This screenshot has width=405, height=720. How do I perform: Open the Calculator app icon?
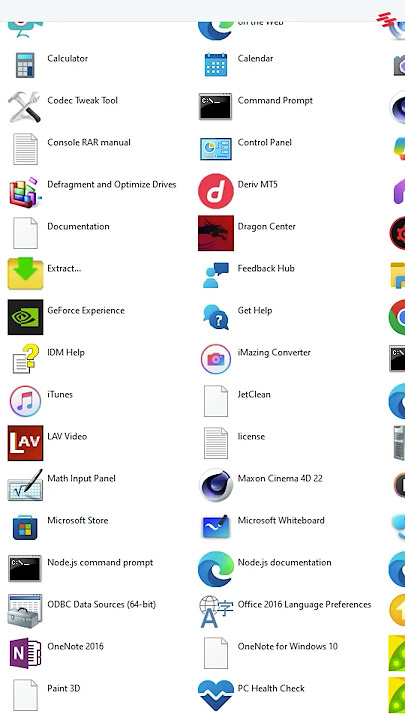[x=25, y=65]
